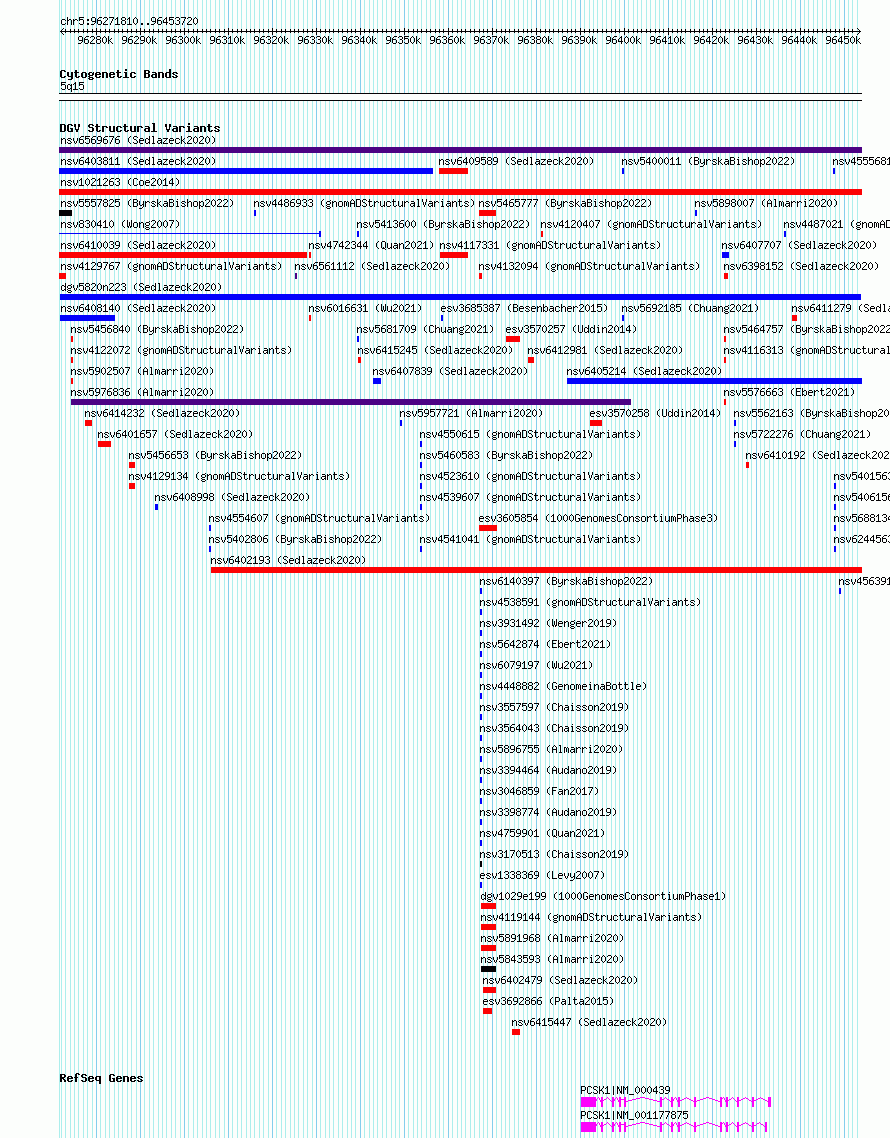The height and width of the screenshot is (1138, 890).
Task: Open nsv3046859 (Fan2017) variant
Action: tap(539, 793)
